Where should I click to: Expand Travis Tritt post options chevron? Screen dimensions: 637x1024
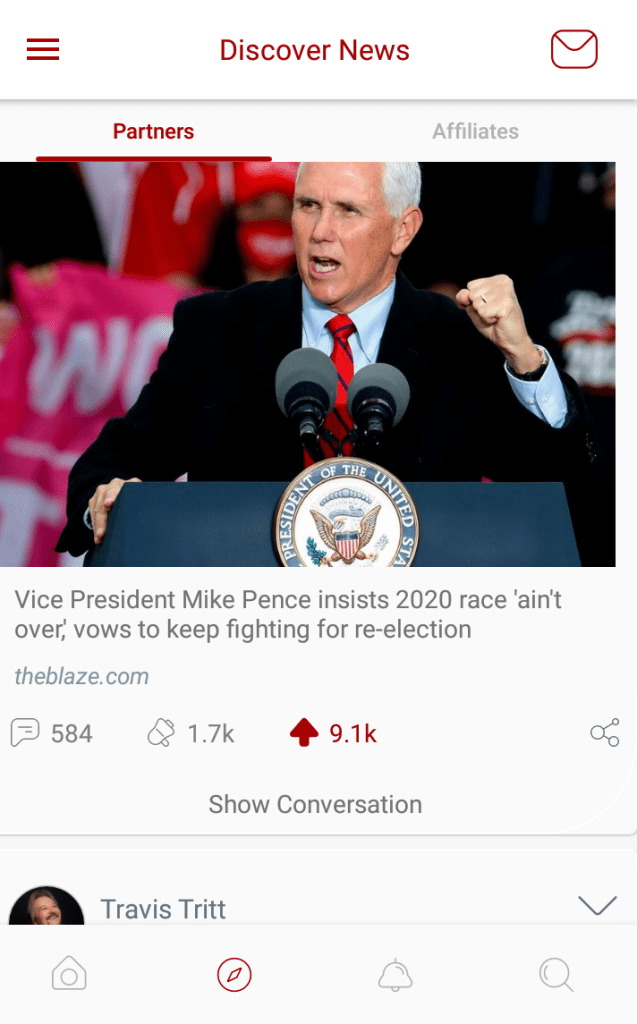coord(598,905)
